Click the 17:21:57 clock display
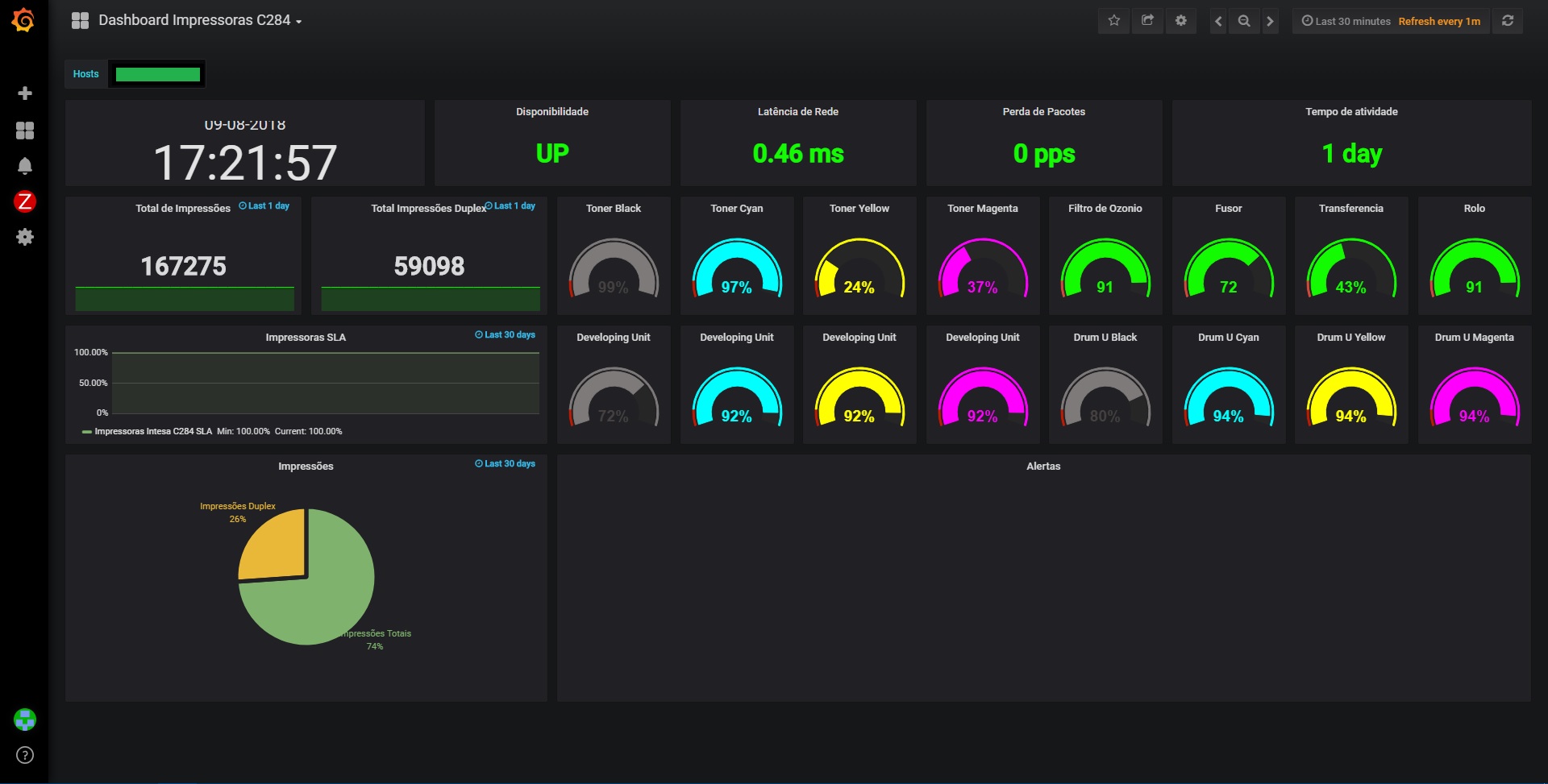The width and height of the screenshot is (1548, 784). [x=245, y=163]
